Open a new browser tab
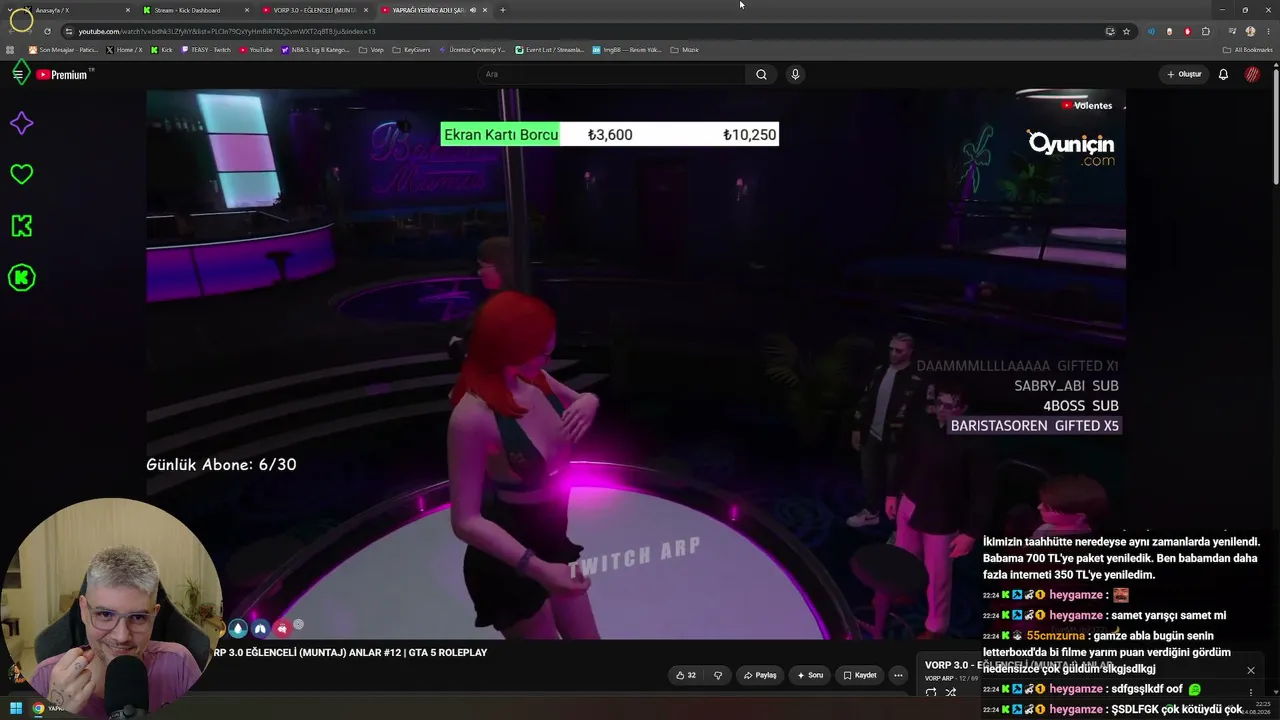 click(502, 10)
